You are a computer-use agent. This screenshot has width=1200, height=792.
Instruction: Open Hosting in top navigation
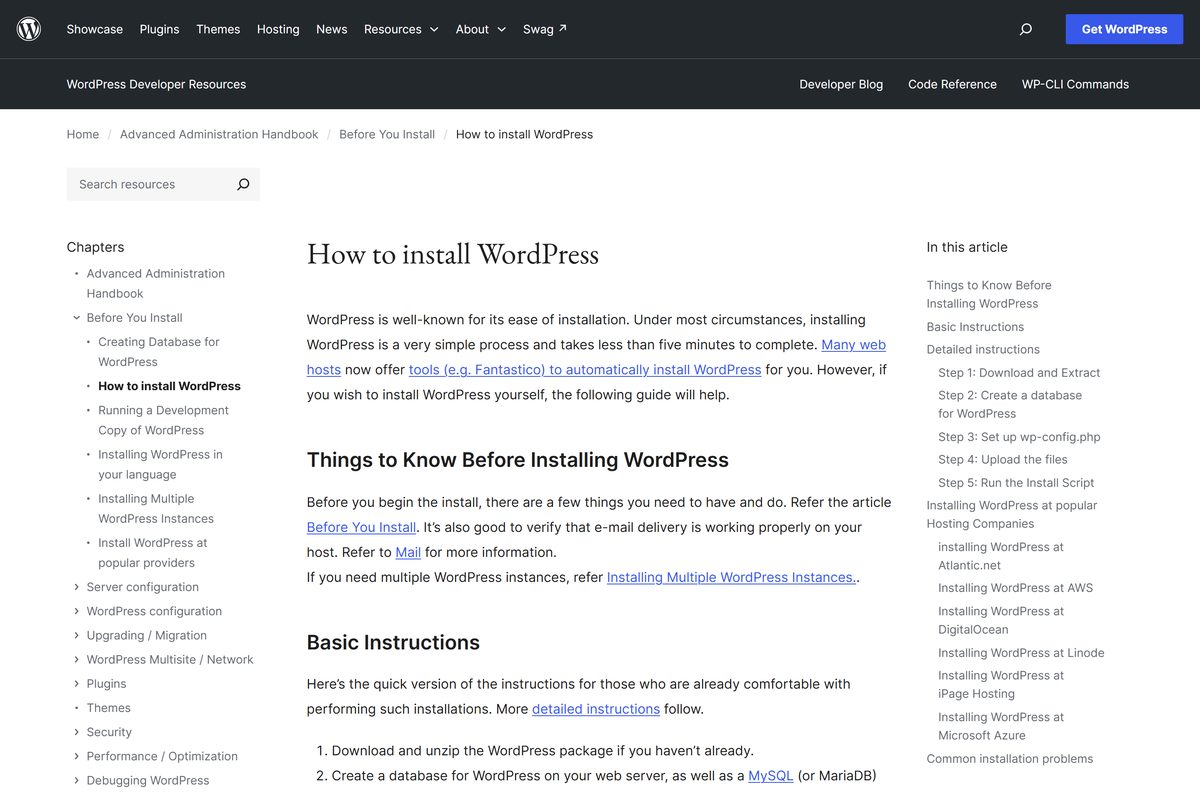coord(278,29)
